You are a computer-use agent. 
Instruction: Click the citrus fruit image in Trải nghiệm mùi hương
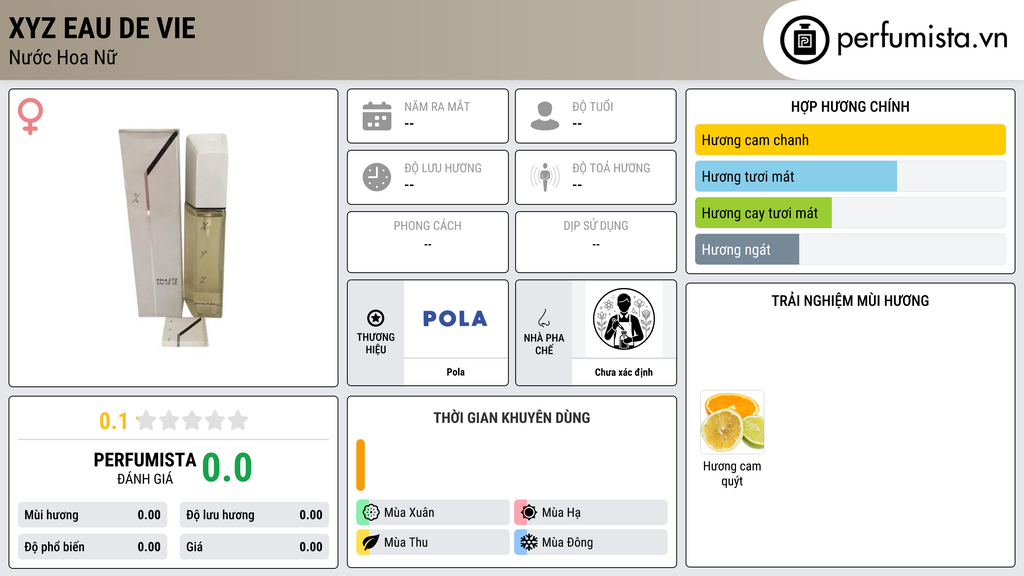coord(732,422)
